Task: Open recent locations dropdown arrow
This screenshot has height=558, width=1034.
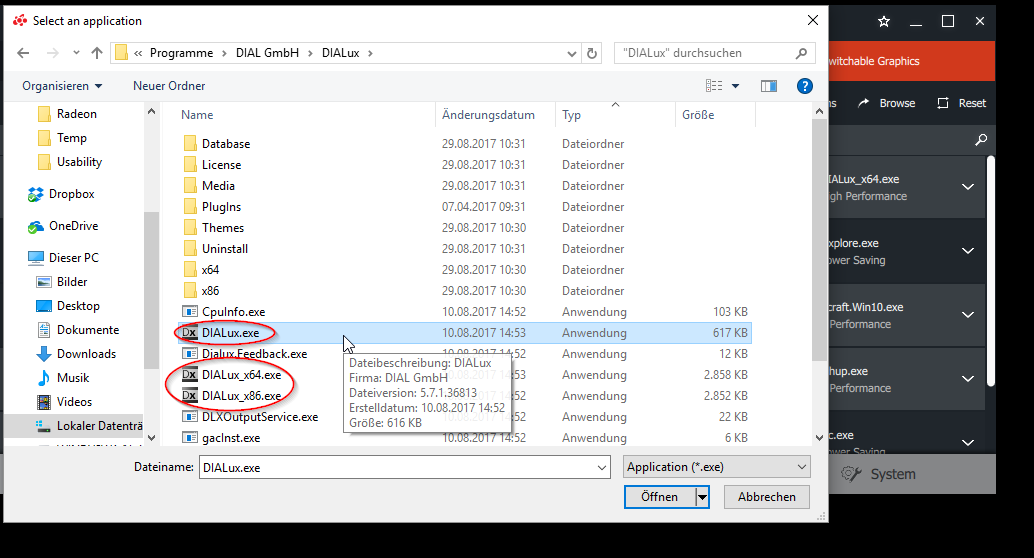Action: pyautogui.click(x=76, y=53)
